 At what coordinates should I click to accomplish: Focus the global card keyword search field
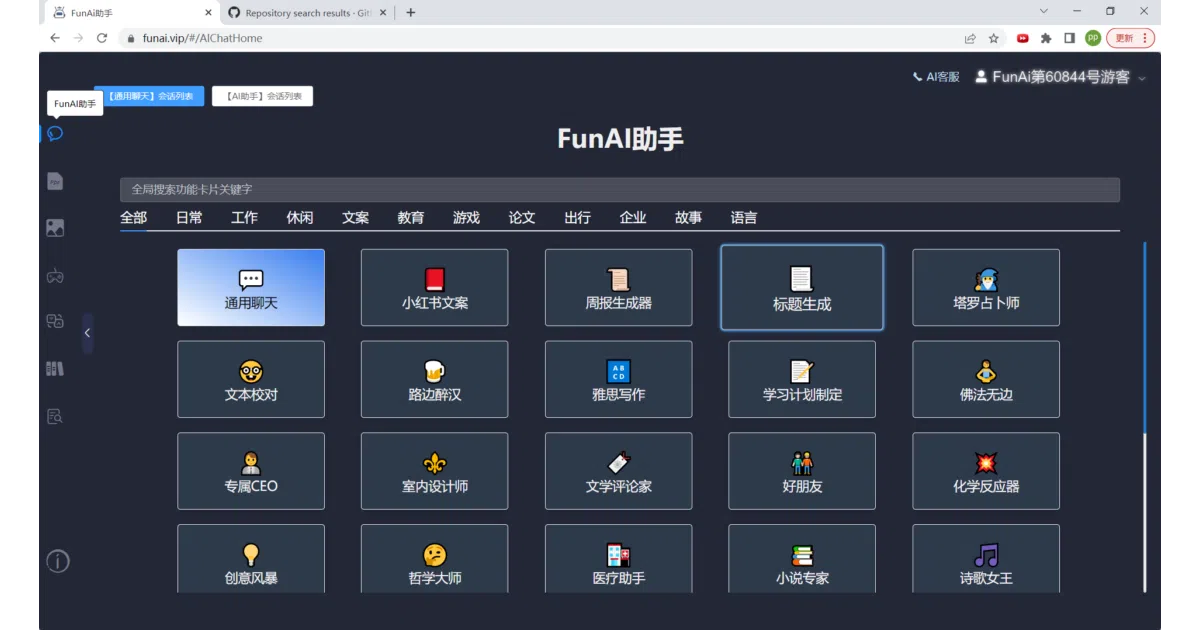[x=620, y=189]
